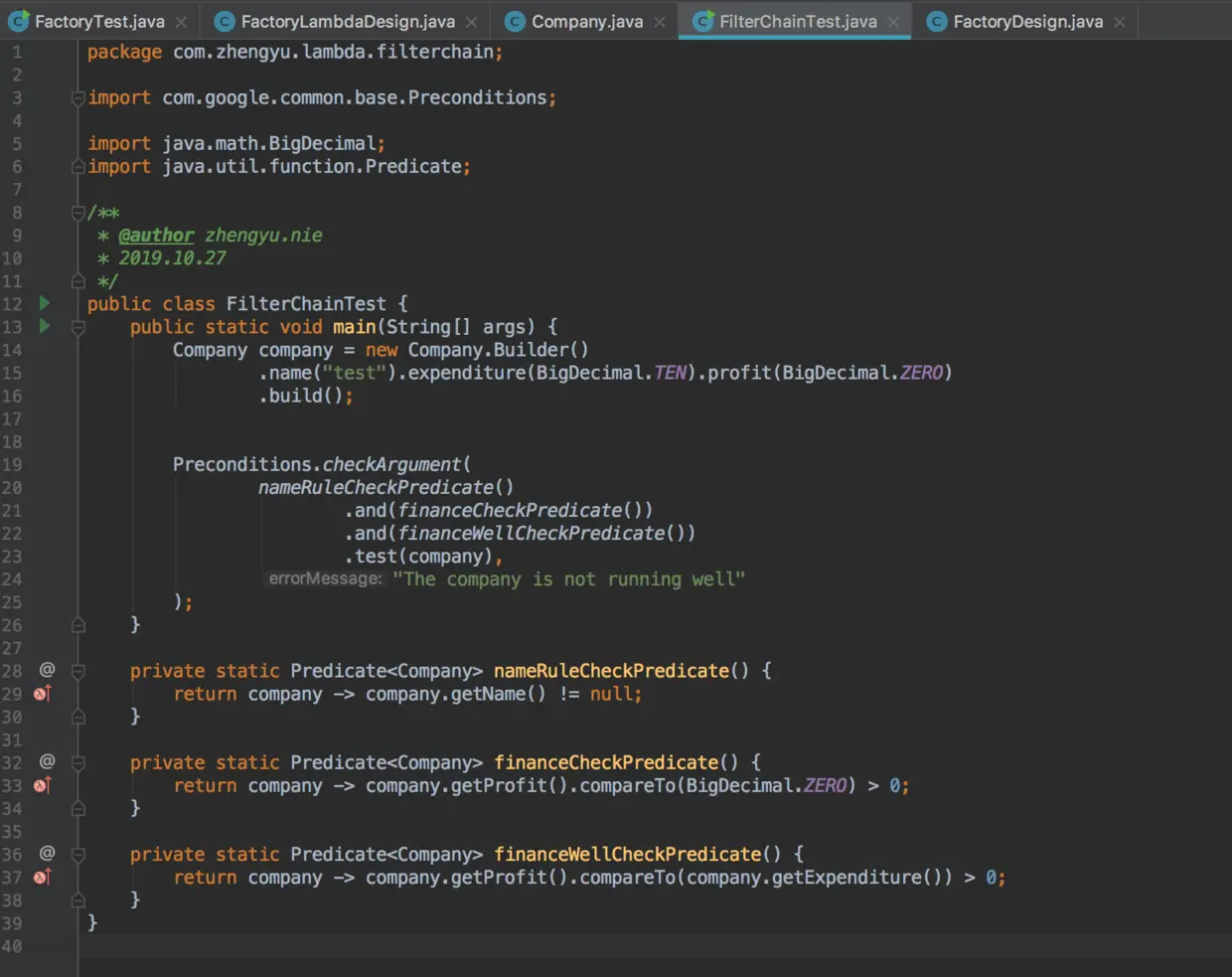Collapse the import block fold marker on line 3
This screenshot has width=1232, height=977.
point(77,97)
